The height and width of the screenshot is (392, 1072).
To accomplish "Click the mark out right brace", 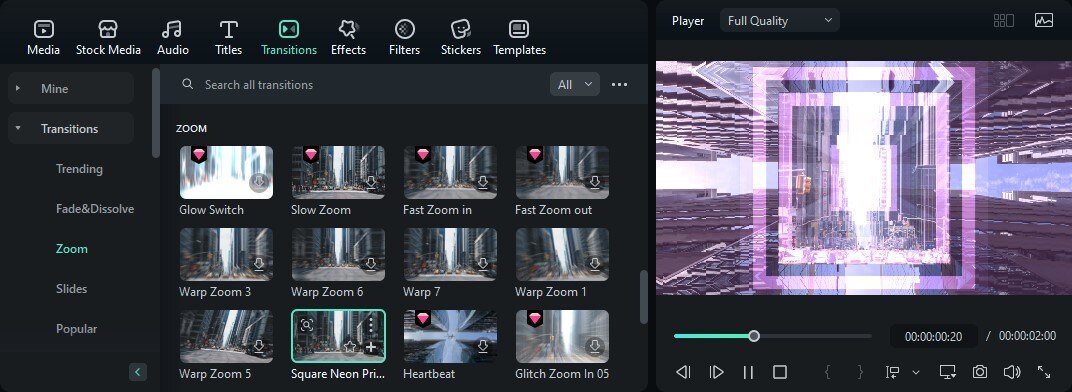I will click(x=860, y=372).
